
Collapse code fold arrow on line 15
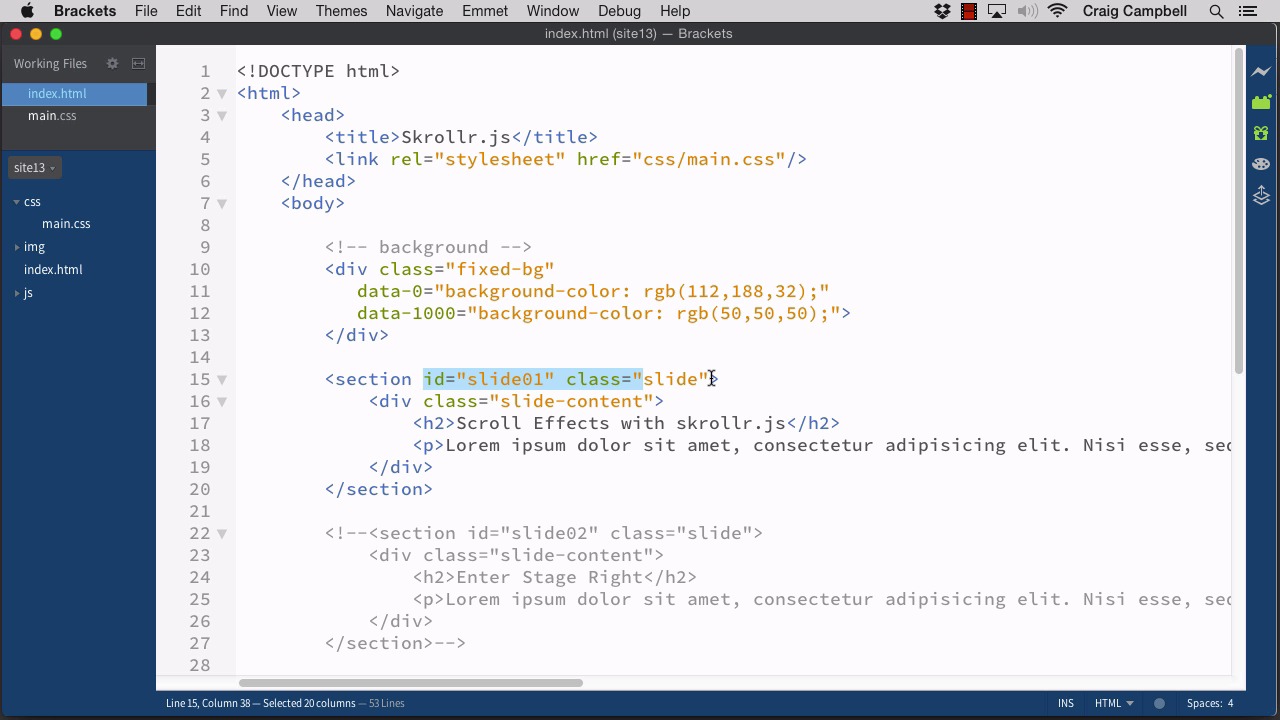click(x=222, y=380)
